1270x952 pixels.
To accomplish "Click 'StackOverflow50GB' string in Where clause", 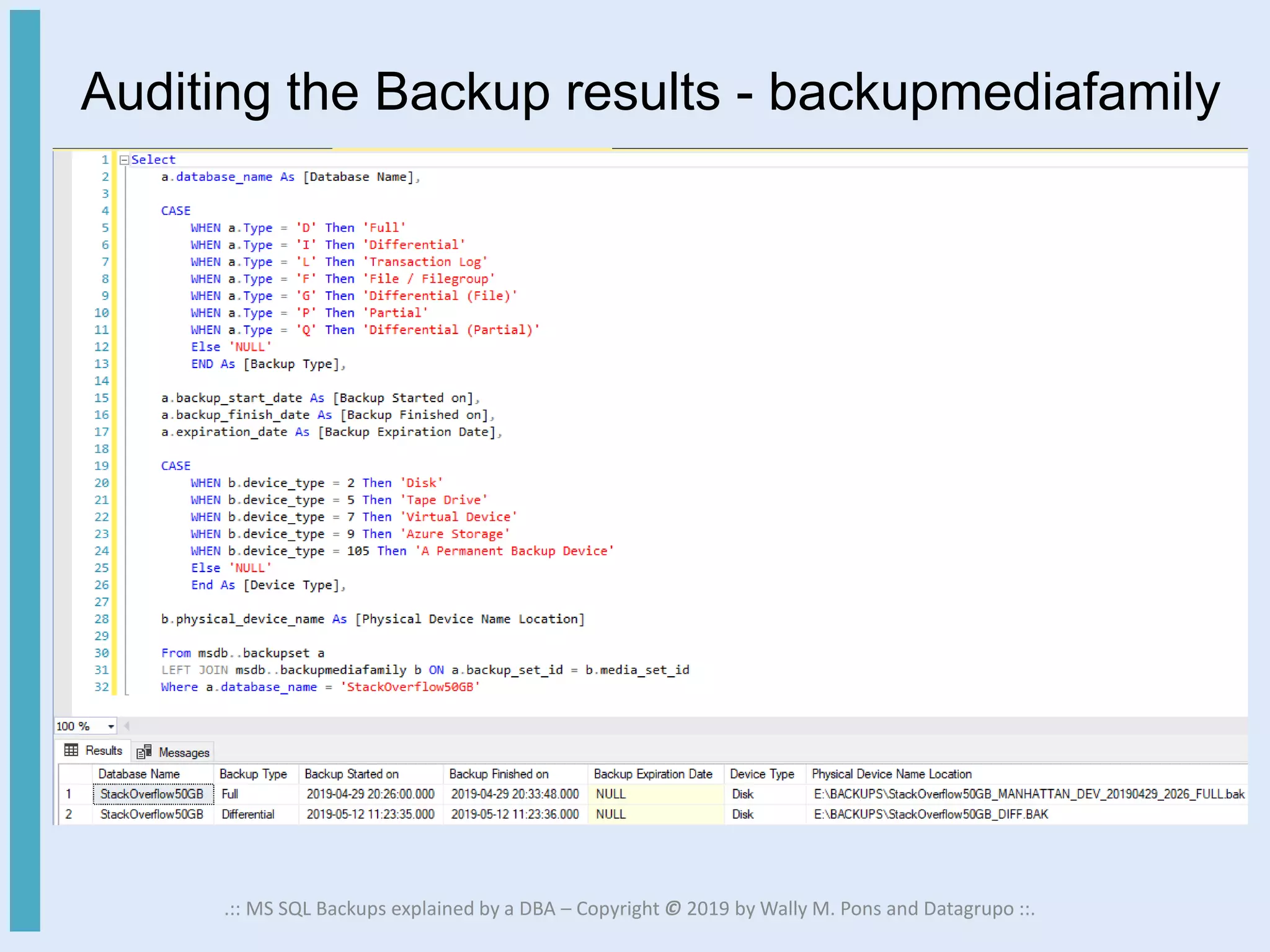I will tap(410, 687).
